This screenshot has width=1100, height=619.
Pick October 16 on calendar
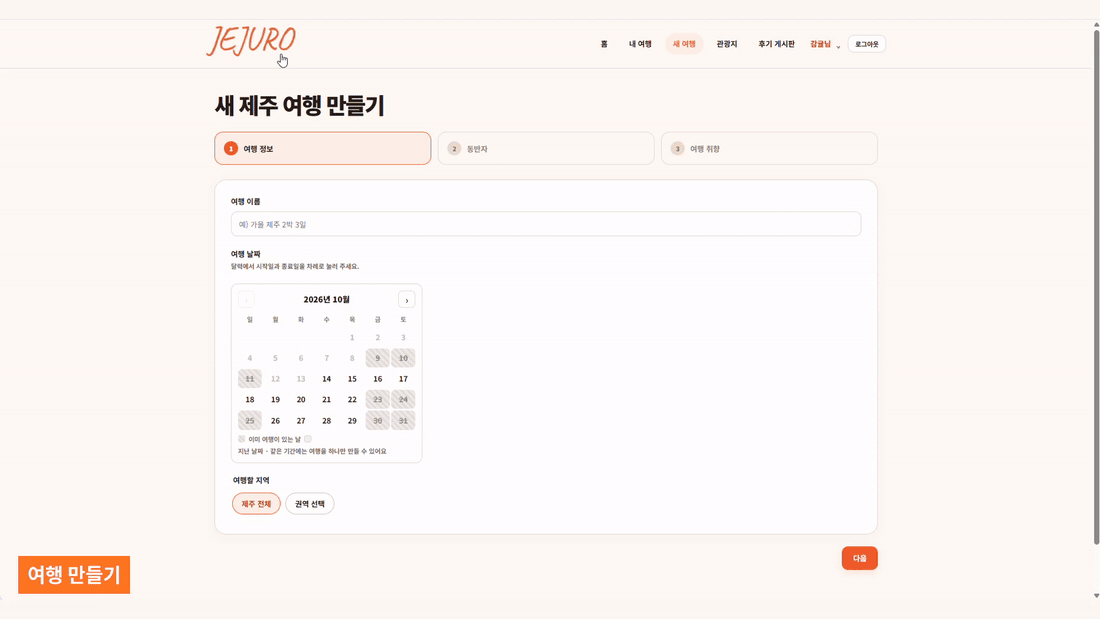[x=377, y=379]
